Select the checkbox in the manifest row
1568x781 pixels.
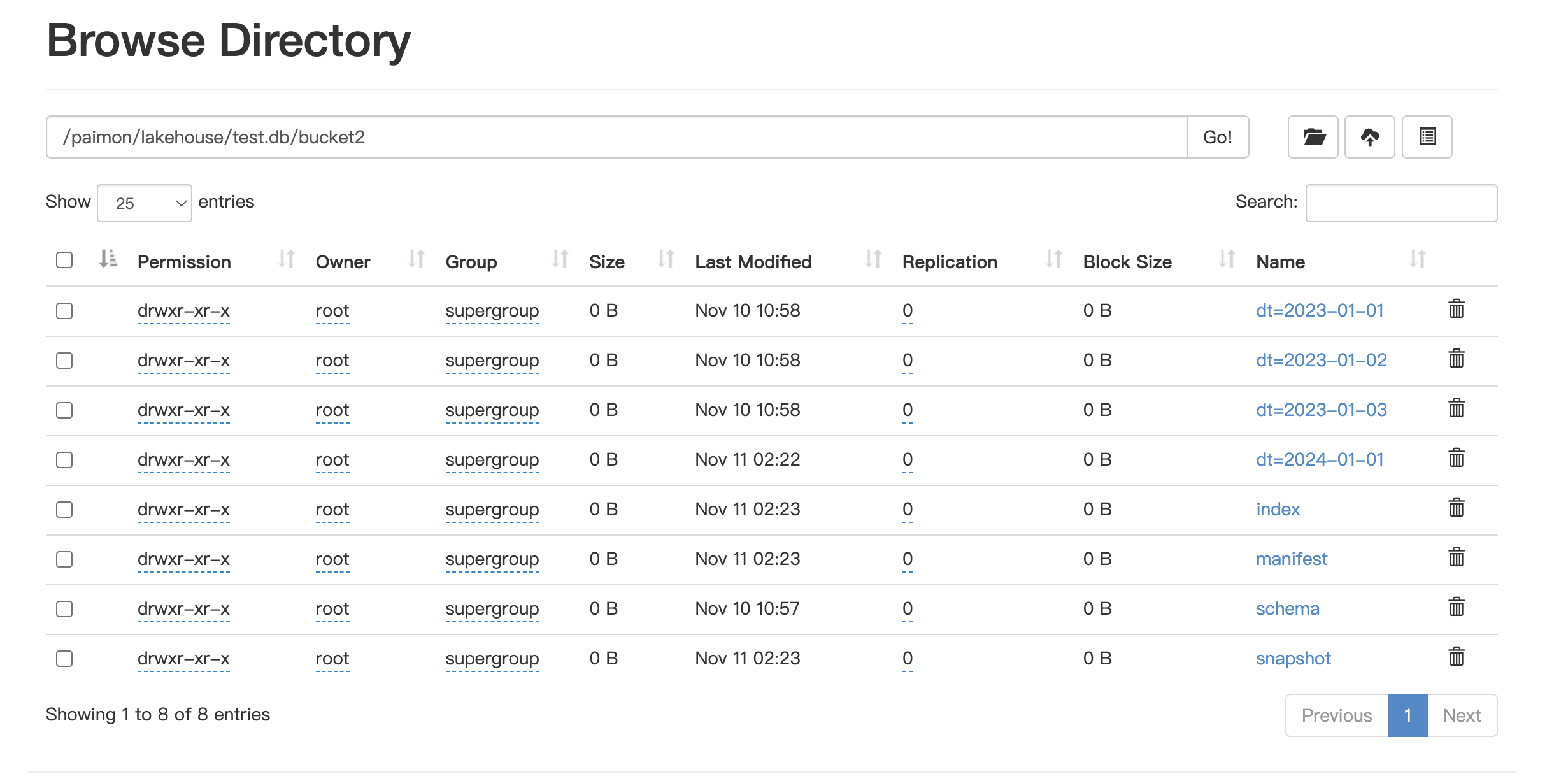(x=64, y=559)
